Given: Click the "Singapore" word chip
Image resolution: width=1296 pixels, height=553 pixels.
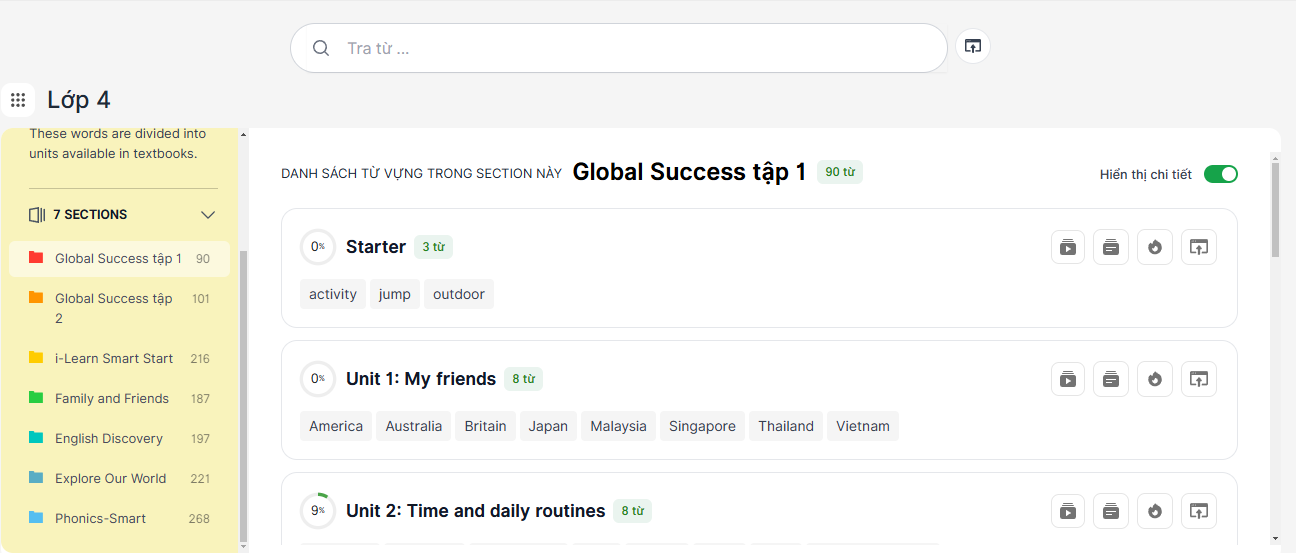Looking at the screenshot, I should (x=702, y=426).
